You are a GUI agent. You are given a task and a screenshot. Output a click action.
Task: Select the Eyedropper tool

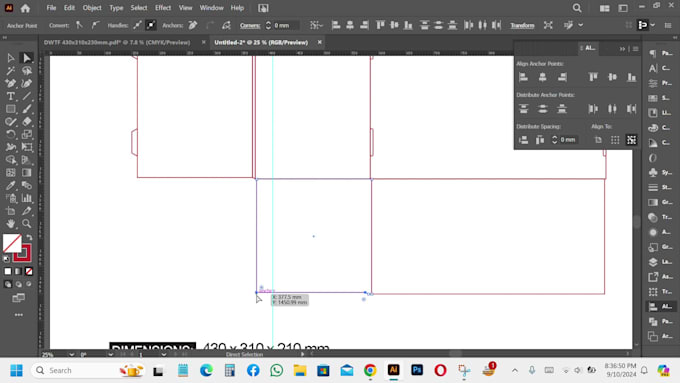pos(11,185)
